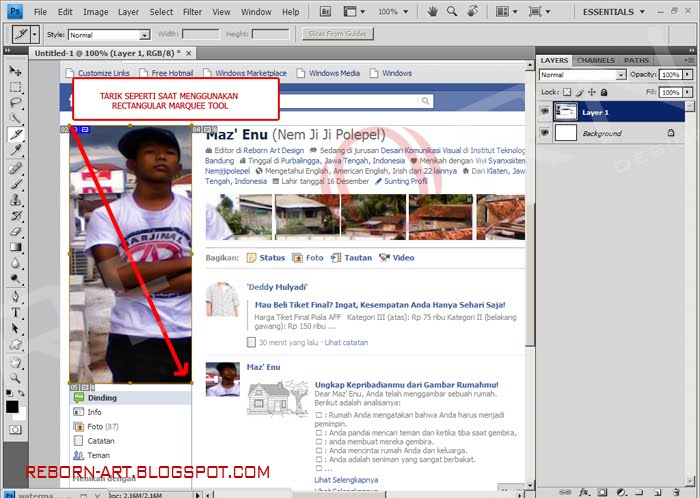
Task: Open the Layers panel options menu
Action: tap(688, 60)
